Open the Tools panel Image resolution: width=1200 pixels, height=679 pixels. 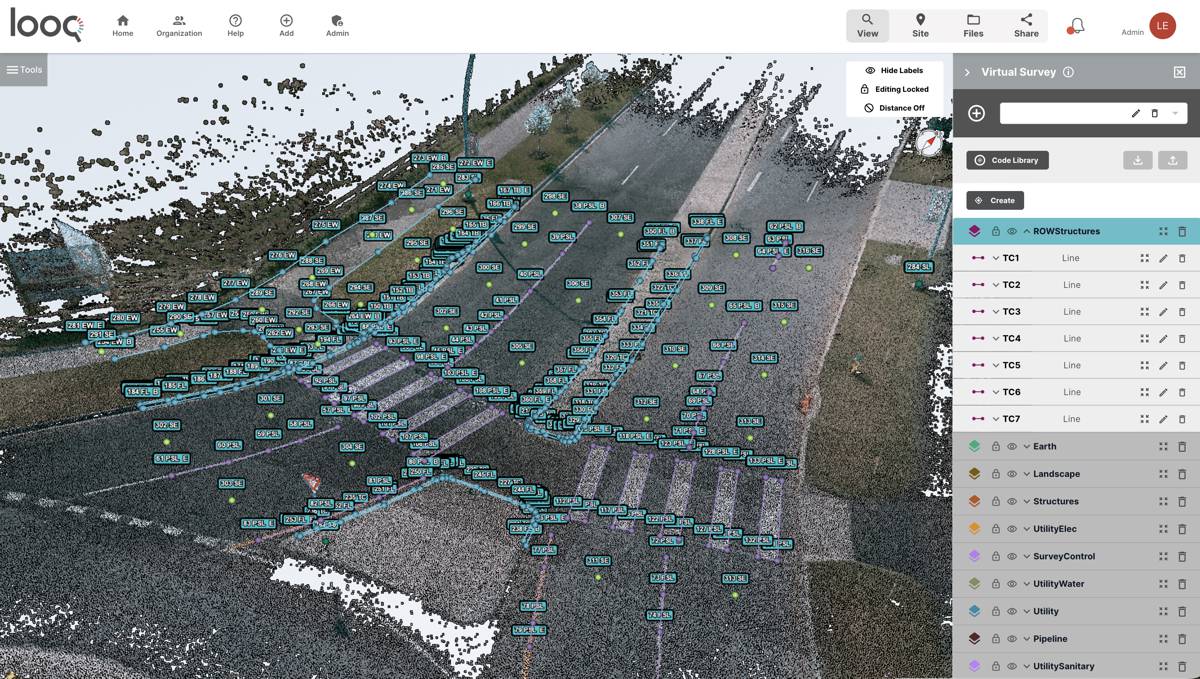point(23,69)
